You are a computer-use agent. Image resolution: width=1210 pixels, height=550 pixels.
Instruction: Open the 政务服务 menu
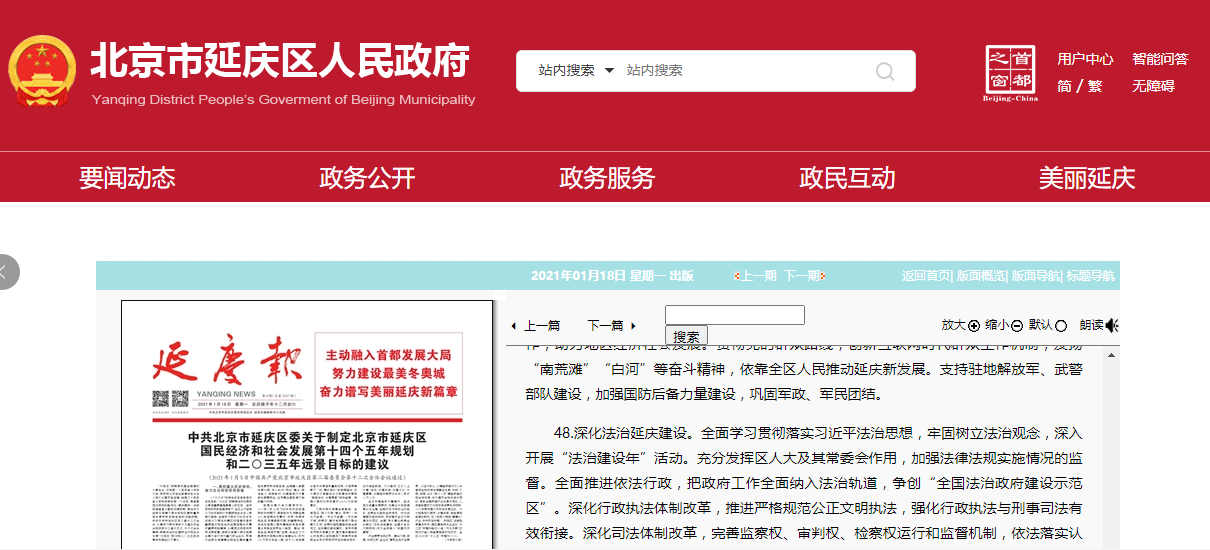click(607, 178)
